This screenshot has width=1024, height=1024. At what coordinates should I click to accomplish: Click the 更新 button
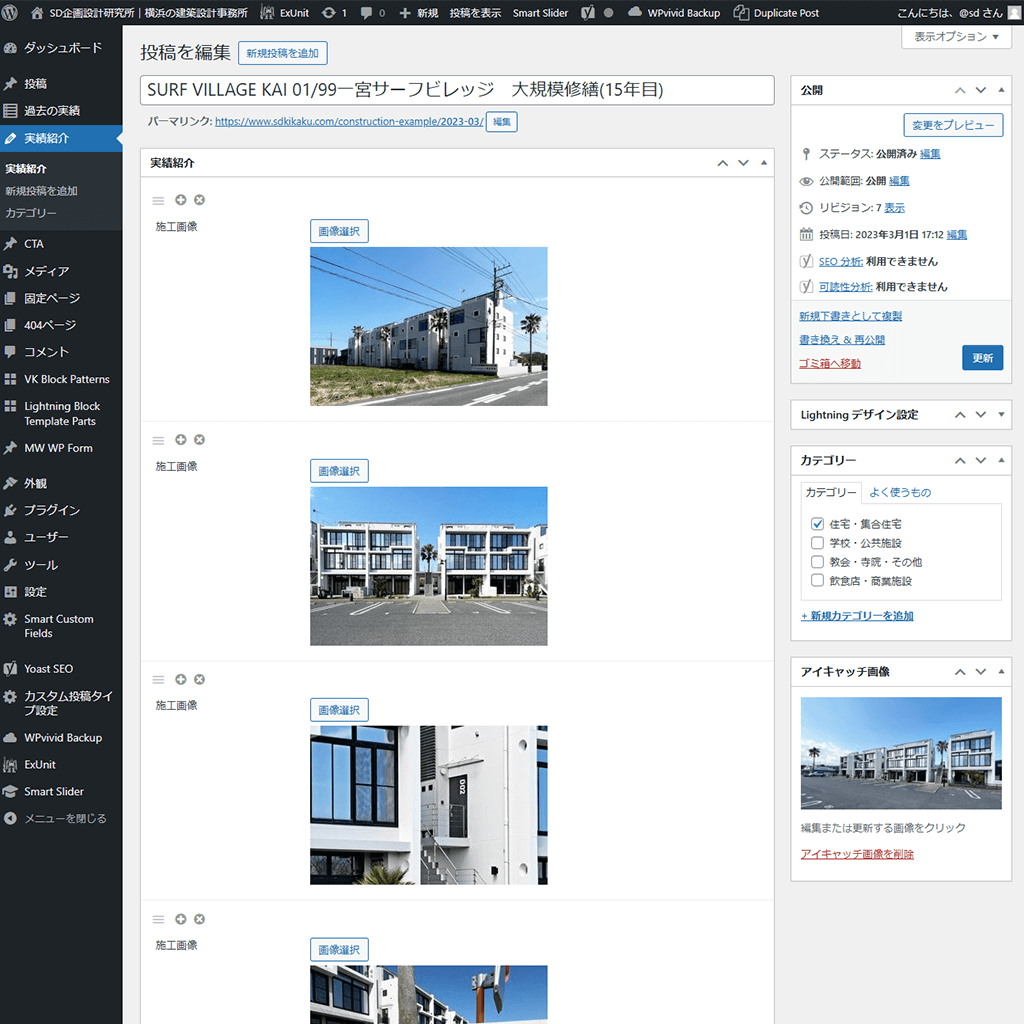982,358
